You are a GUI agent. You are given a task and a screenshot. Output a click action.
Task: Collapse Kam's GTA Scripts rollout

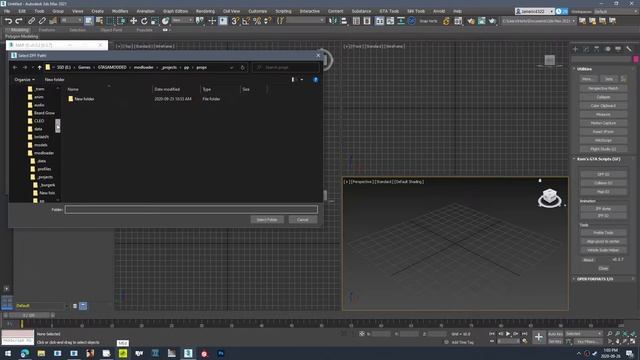coord(598,159)
